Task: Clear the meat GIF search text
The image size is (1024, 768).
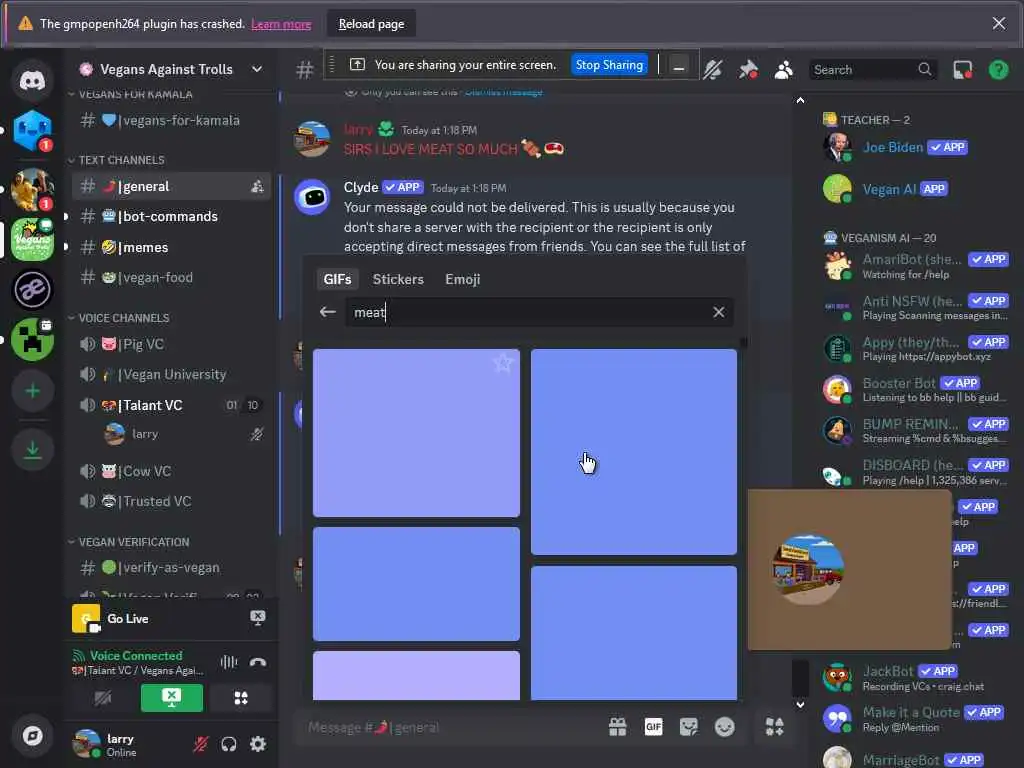Action: pos(718,312)
